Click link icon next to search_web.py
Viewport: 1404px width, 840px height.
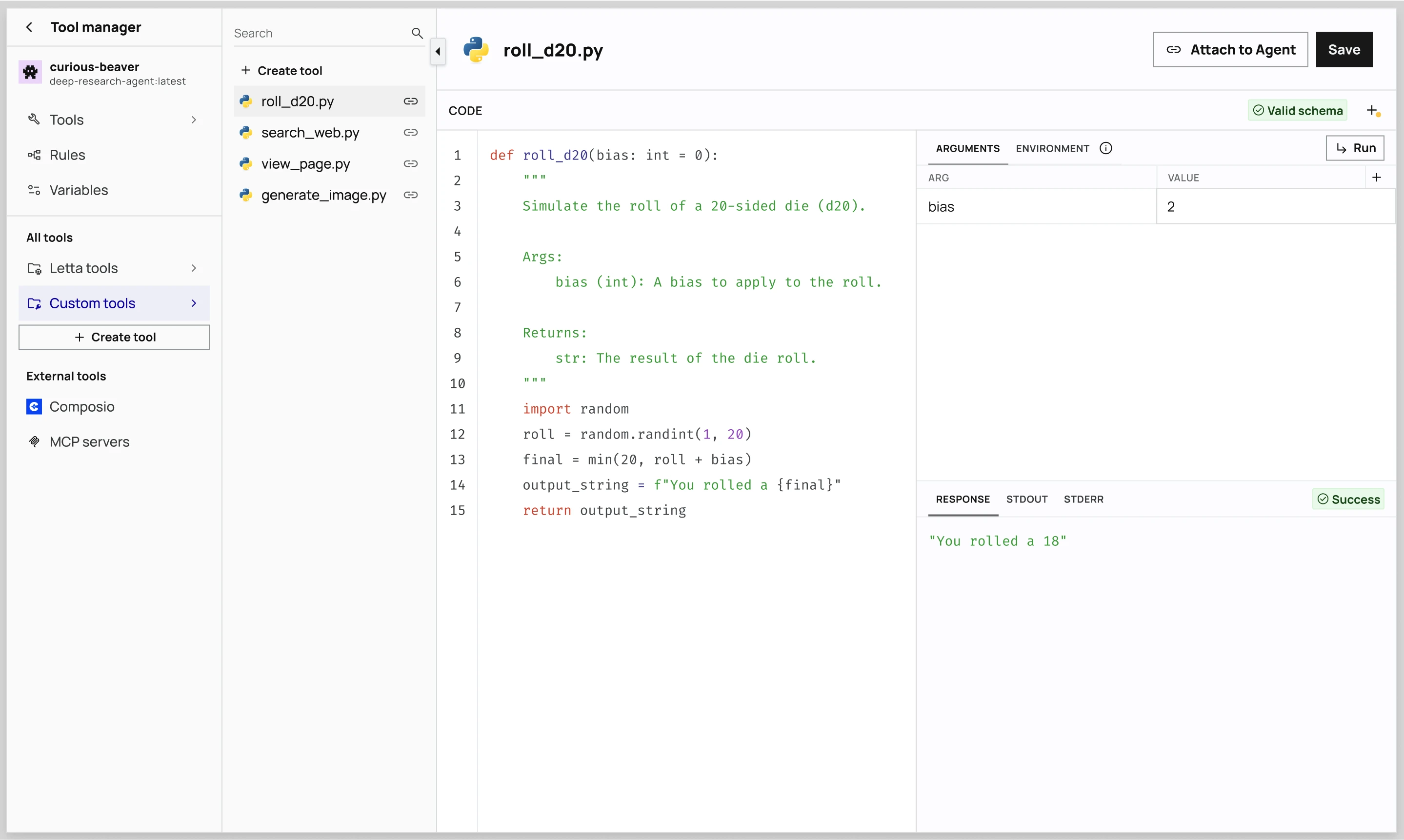(410, 133)
